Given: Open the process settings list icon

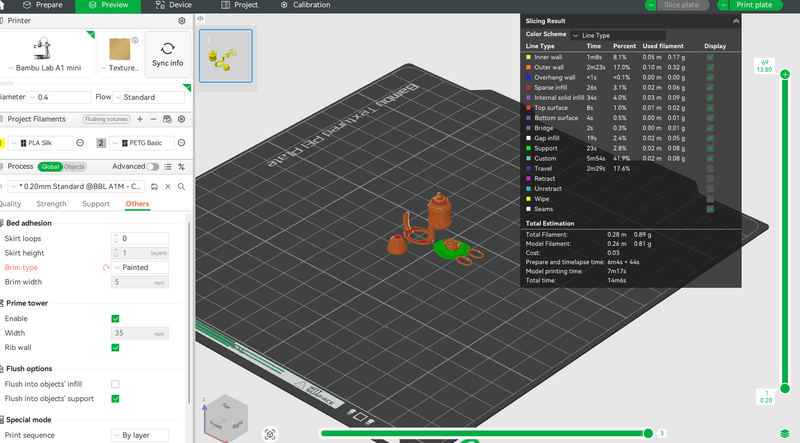Looking at the screenshot, I should click(167, 167).
